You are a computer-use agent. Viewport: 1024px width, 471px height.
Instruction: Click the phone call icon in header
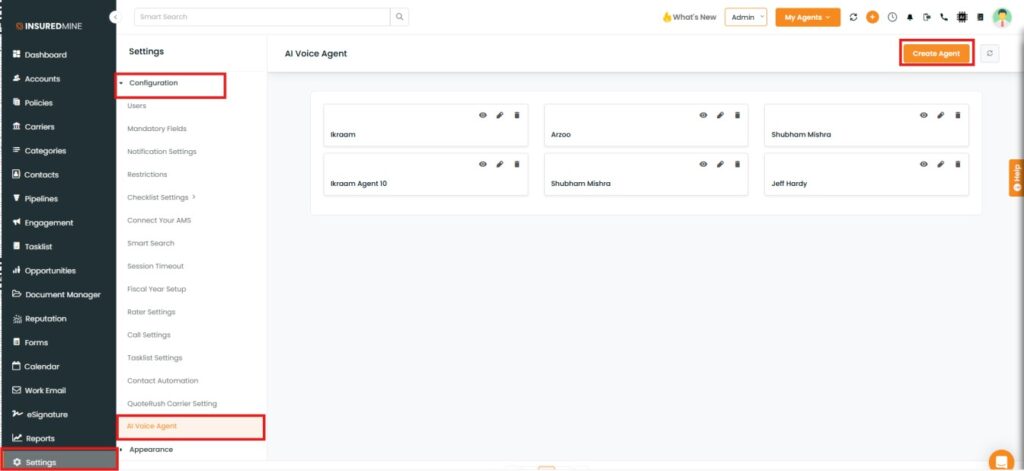click(x=944, y=17)
